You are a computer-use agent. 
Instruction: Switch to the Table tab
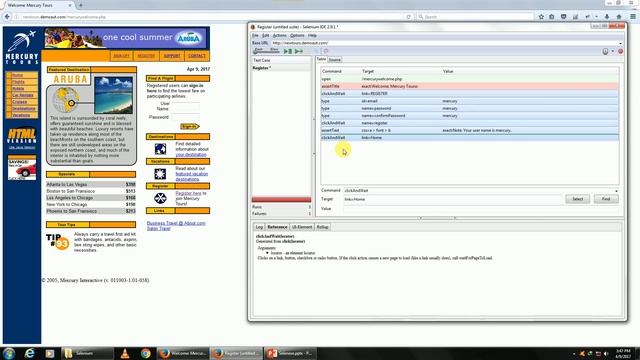(321, 59)
